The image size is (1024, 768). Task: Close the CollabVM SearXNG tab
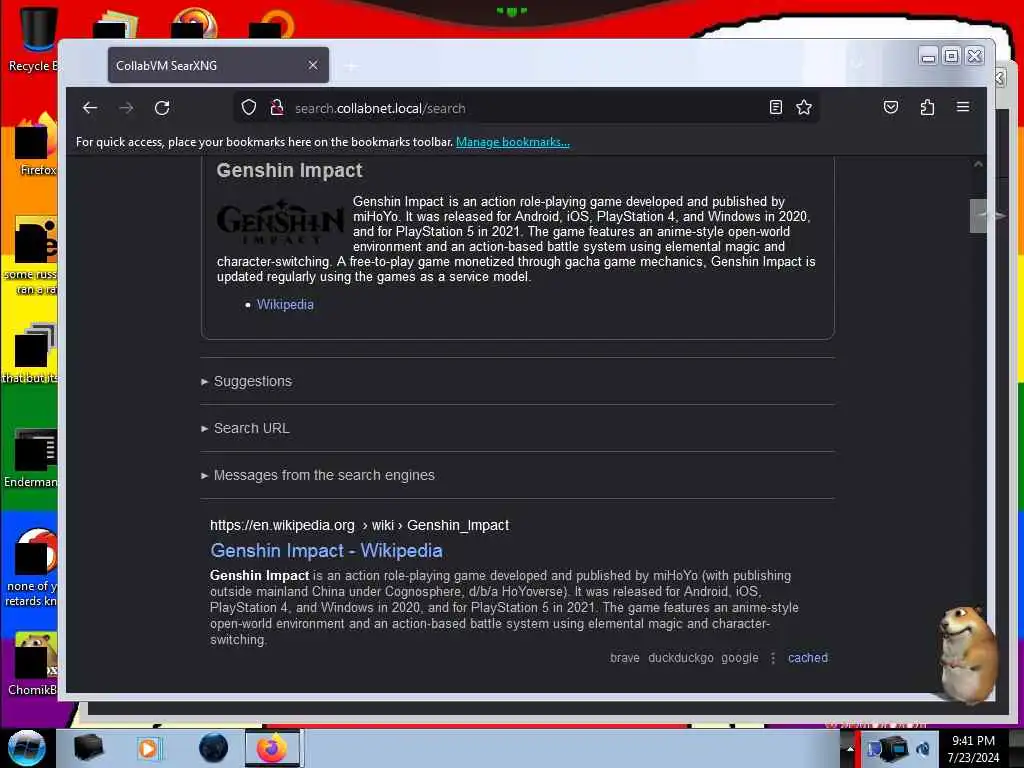313,65
